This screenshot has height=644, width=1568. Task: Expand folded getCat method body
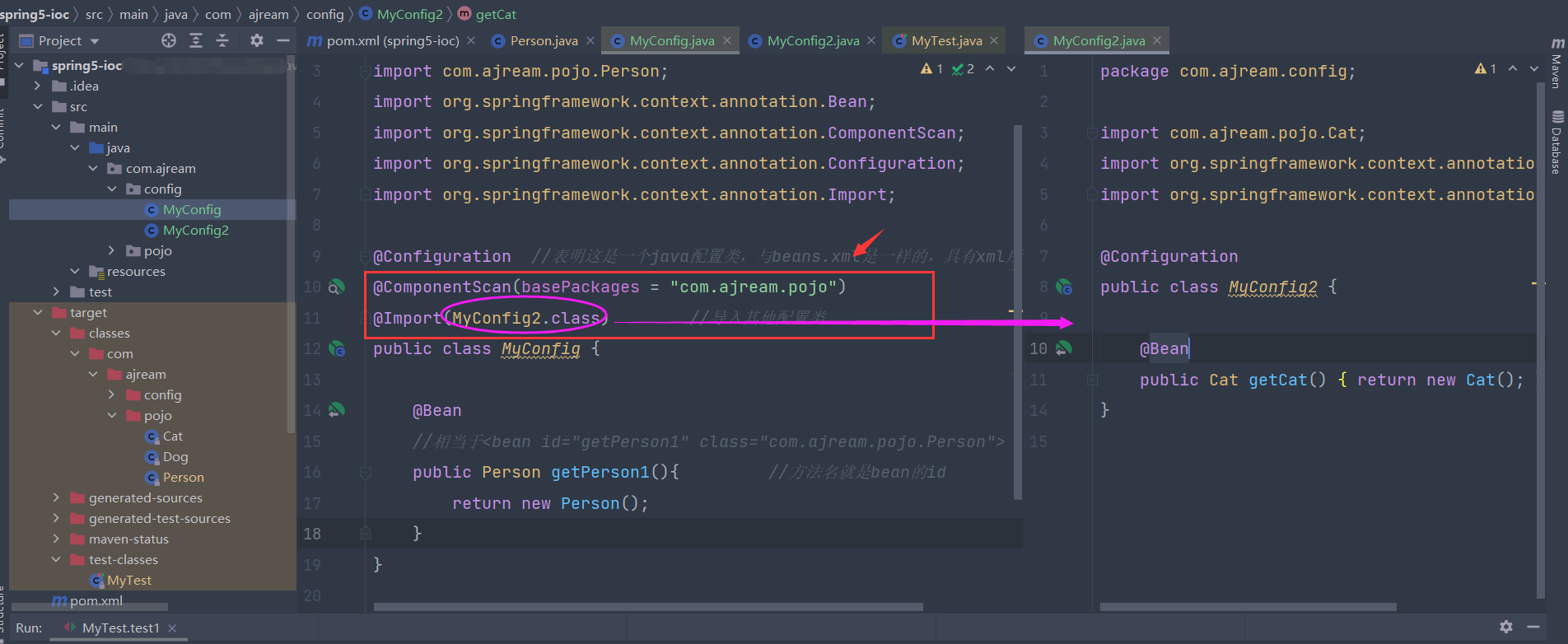[x=1092, y=380]
